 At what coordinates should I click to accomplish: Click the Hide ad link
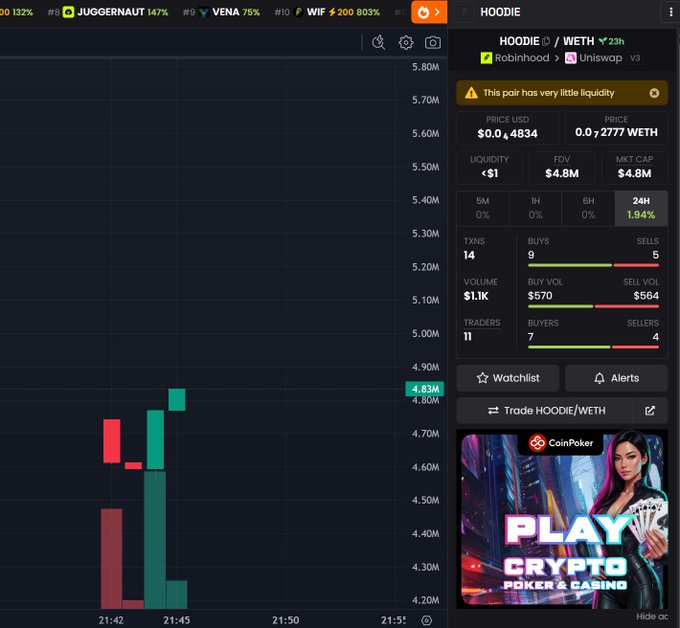click(652, 616)
